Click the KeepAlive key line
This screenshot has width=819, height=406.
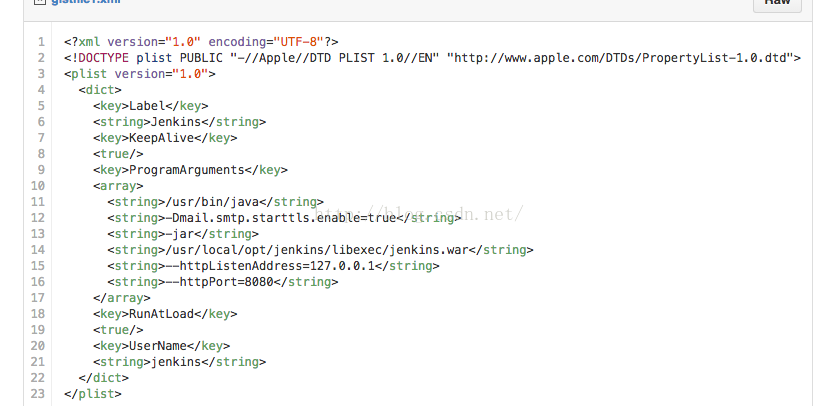coord(165,138)
